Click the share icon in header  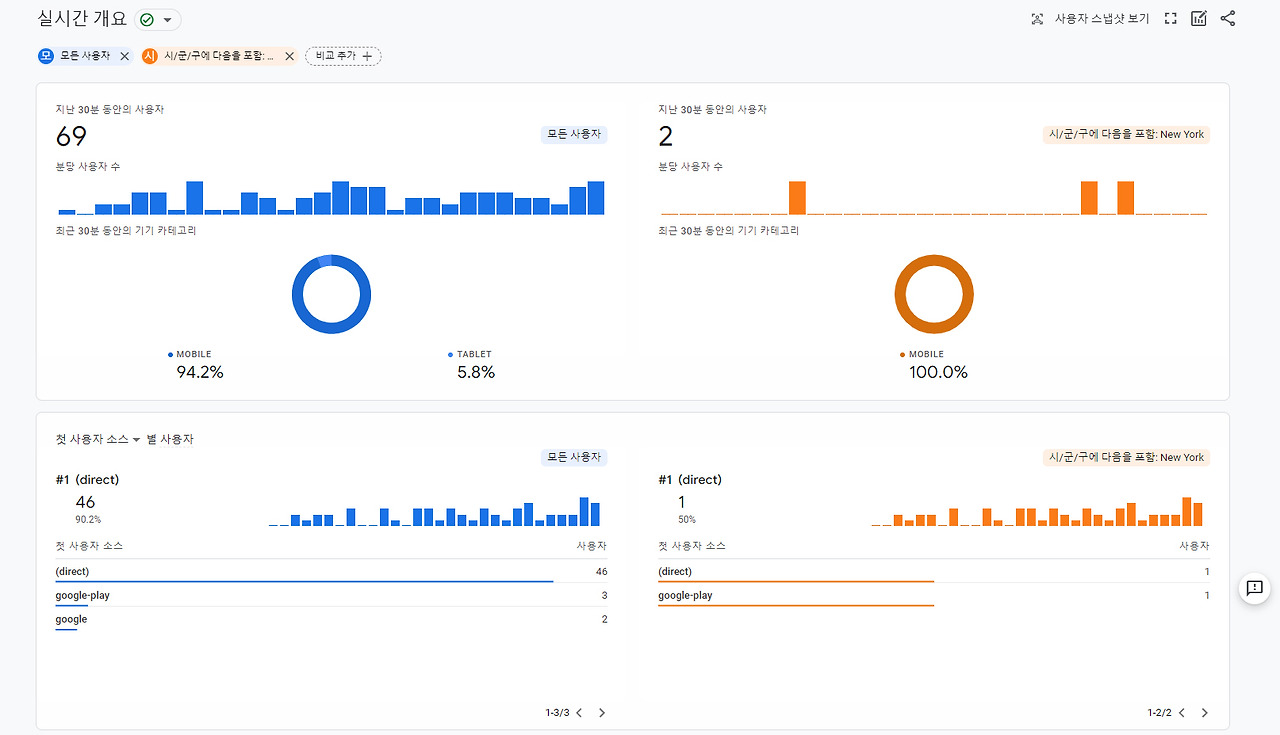point(1228,19)
